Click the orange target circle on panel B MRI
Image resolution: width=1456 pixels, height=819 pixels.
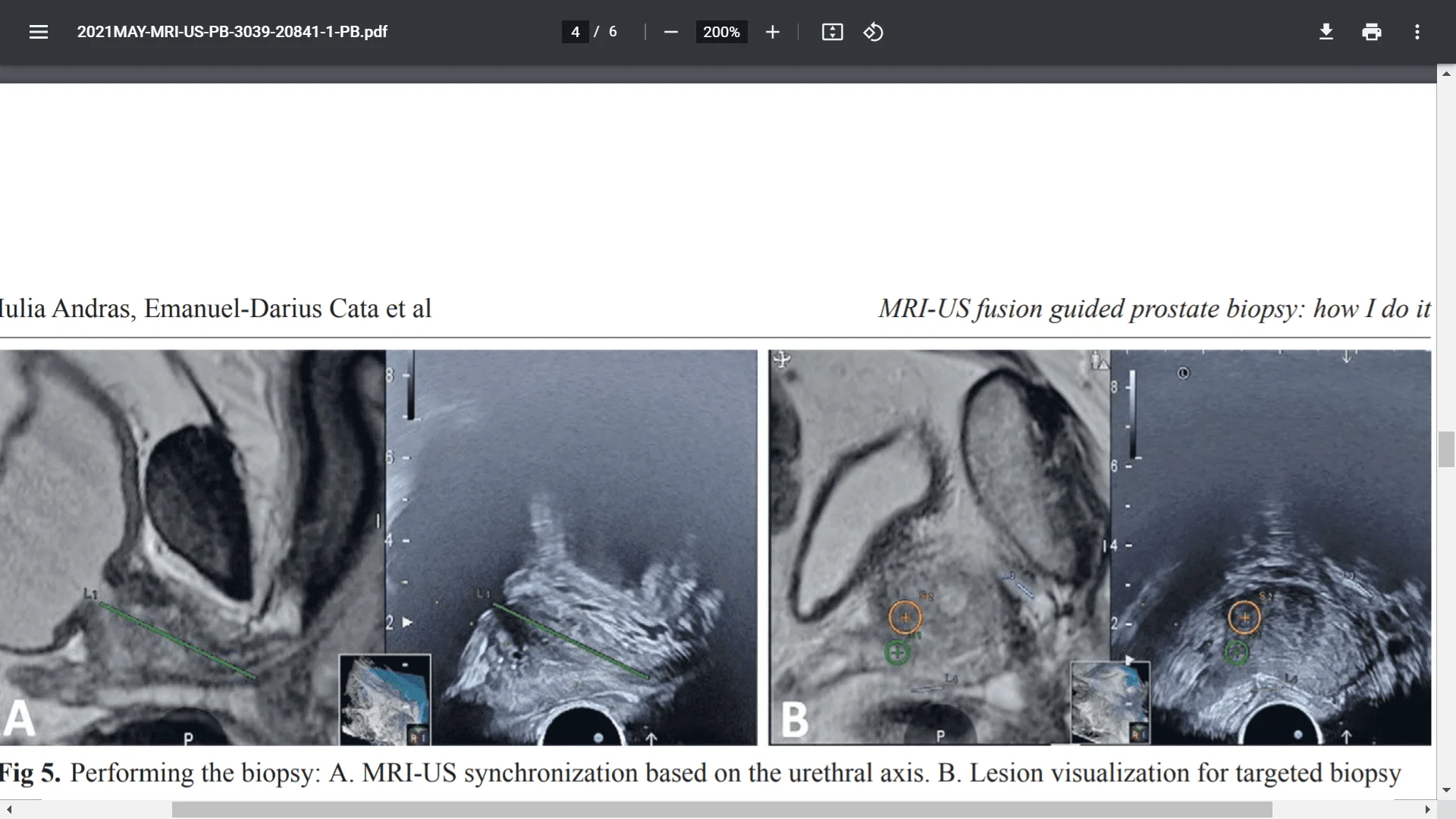pyautogui.click(x=905, y=617)
